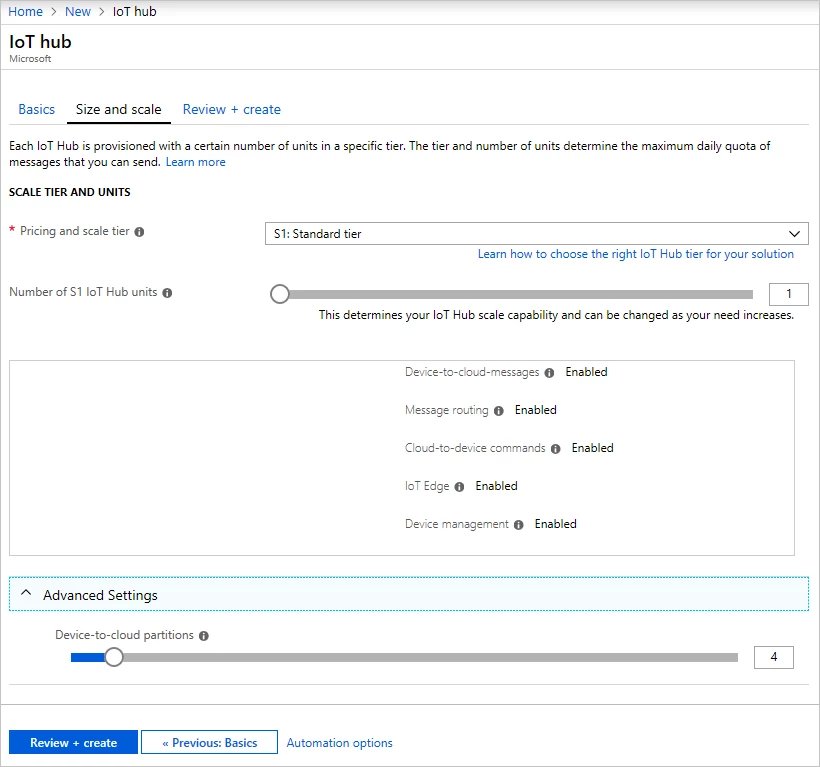Click the info icon next to Message routing
The width and height of the screenshot is (820, 767).
click(x=500, y=410)
